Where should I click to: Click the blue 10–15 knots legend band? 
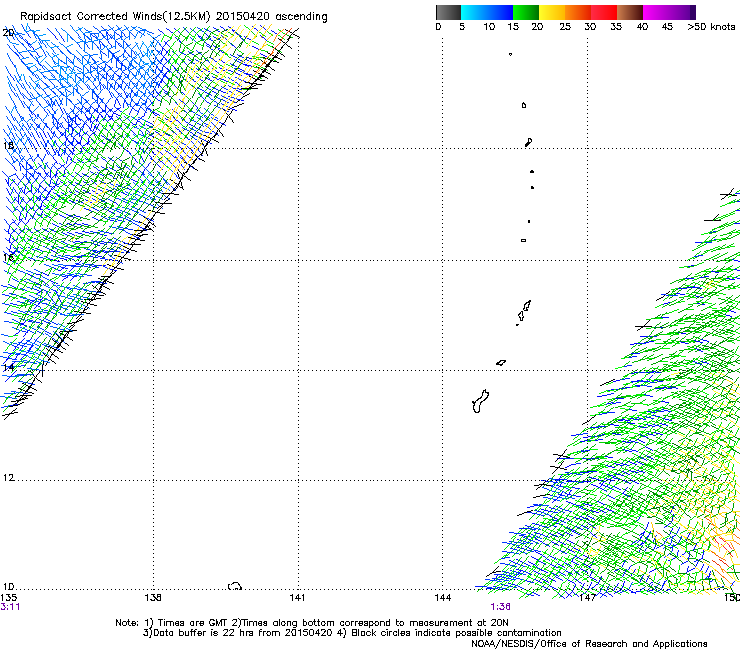[500, 12]
